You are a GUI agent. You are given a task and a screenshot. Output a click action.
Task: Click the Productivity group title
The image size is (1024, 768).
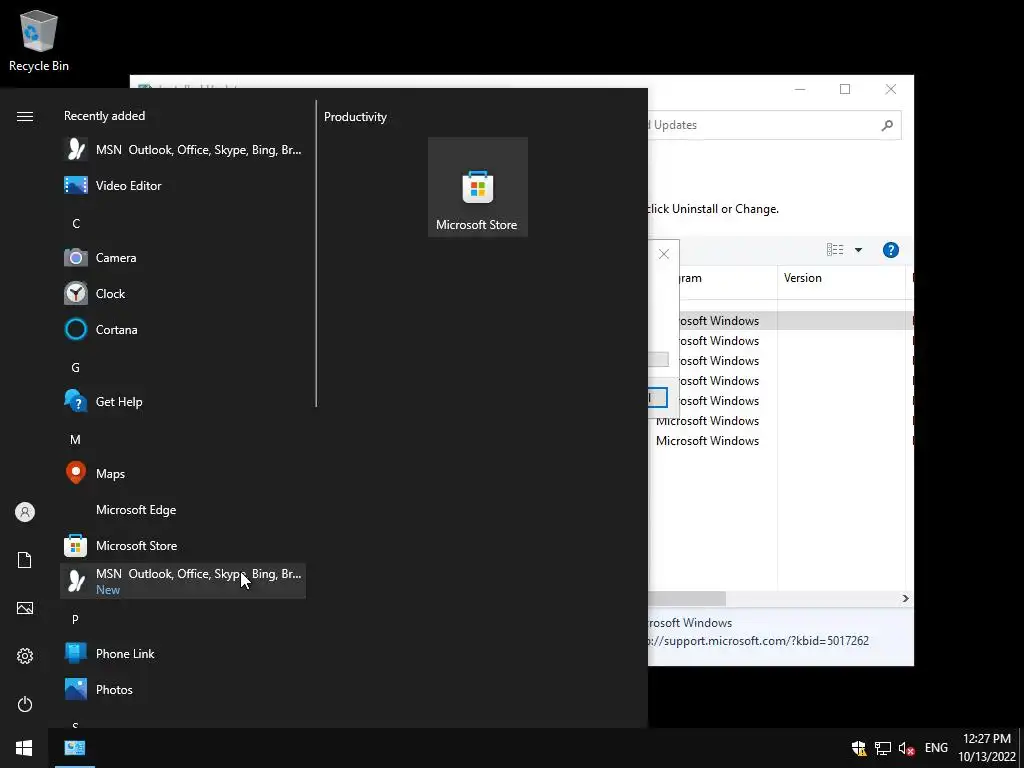pos(355,117)
